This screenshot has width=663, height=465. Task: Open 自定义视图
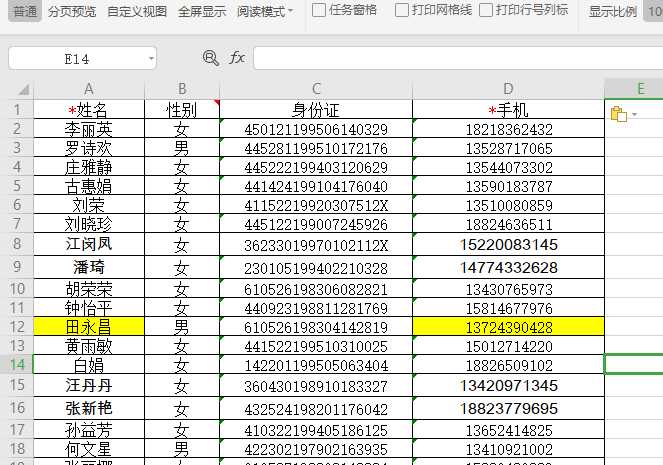pos(137,11)
